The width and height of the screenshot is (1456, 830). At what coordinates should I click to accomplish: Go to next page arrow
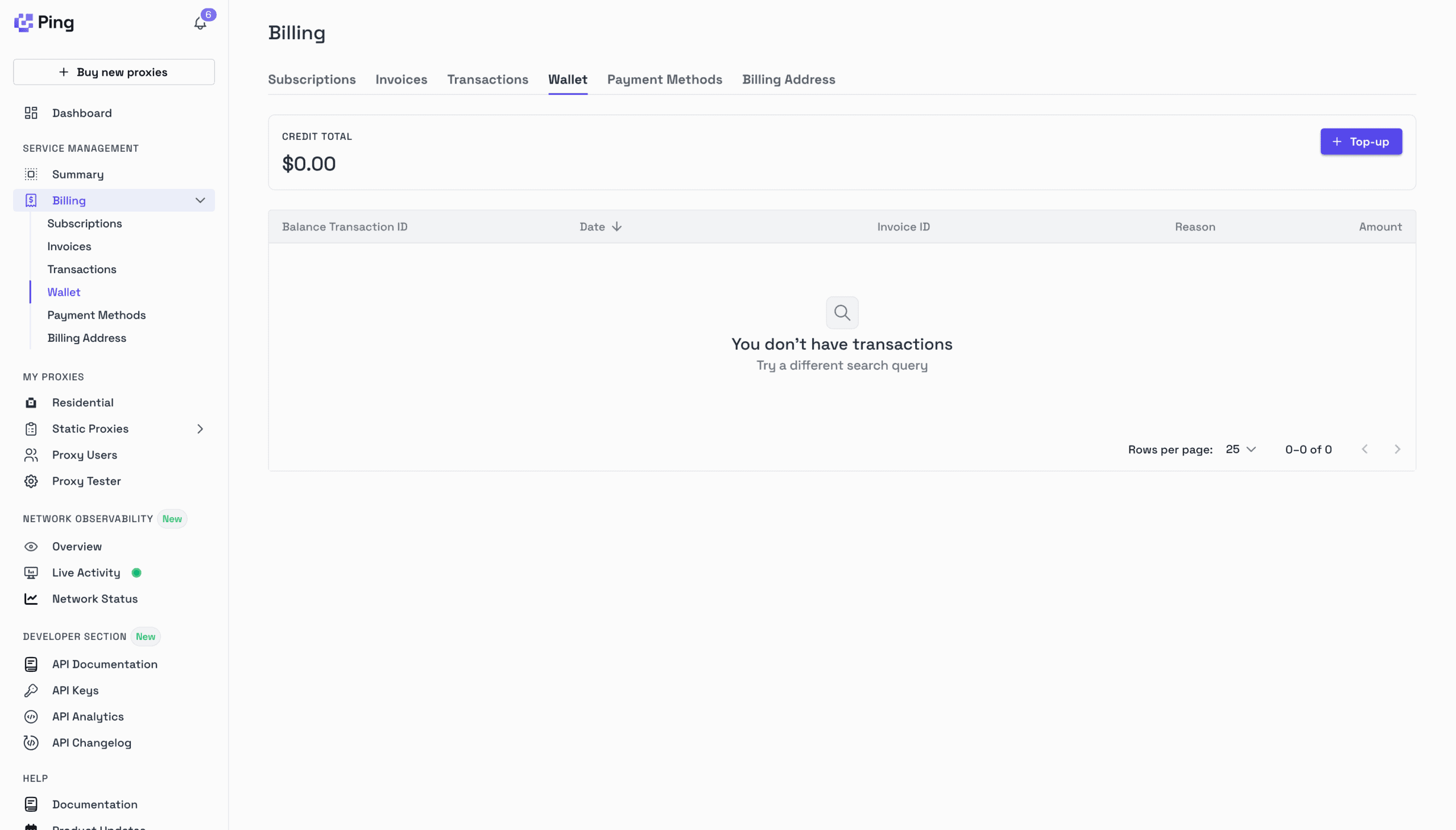[1397, 449]
